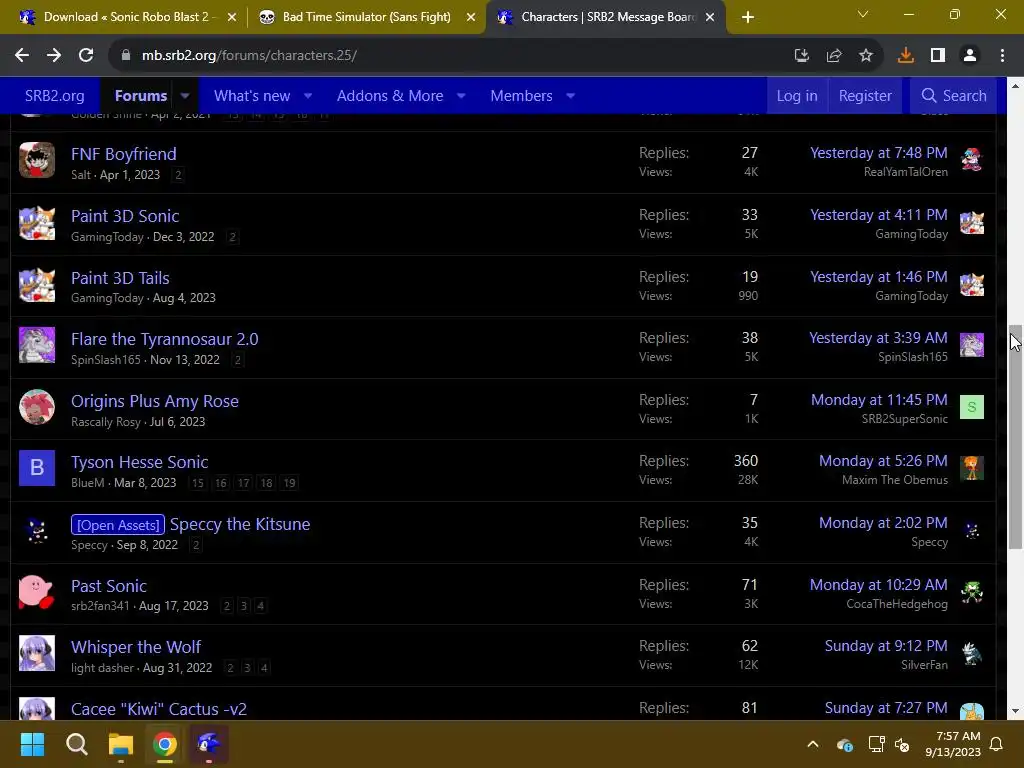
Task: Close the Bad Time Simulator tab
Action: [x=471, y=17]
